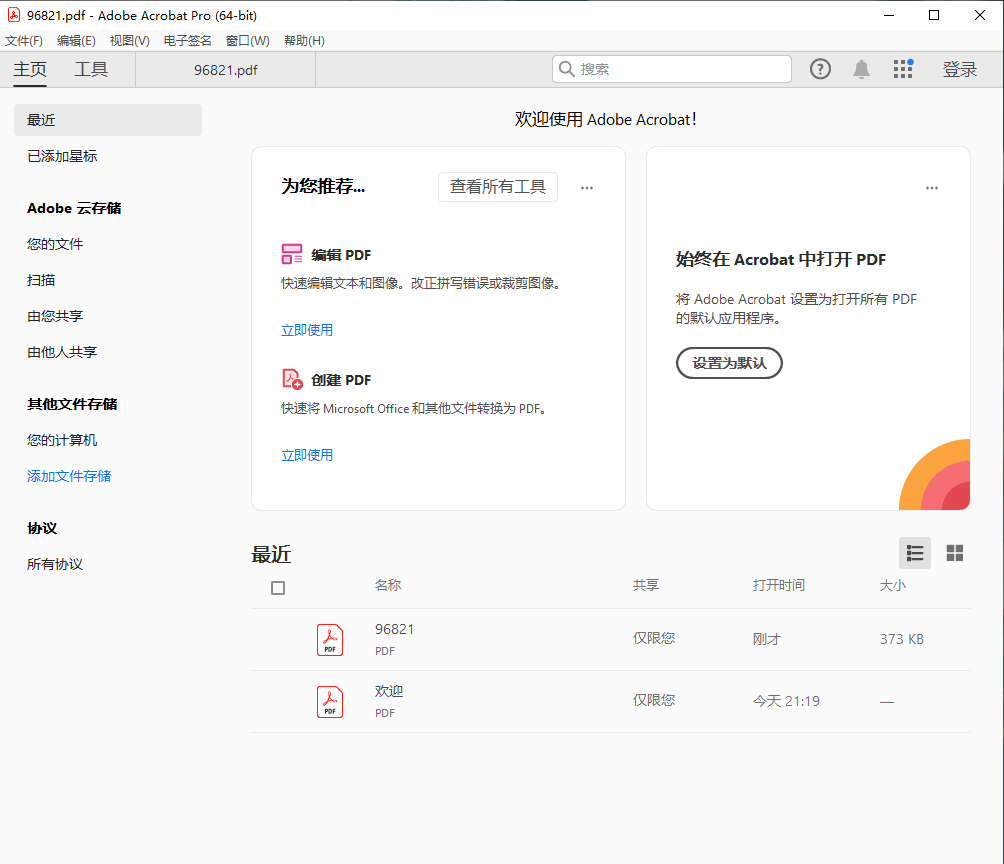The height and width of the screenshot is (864, 1004).
Task: Click the help question mark icon
Action: point(820,69)
